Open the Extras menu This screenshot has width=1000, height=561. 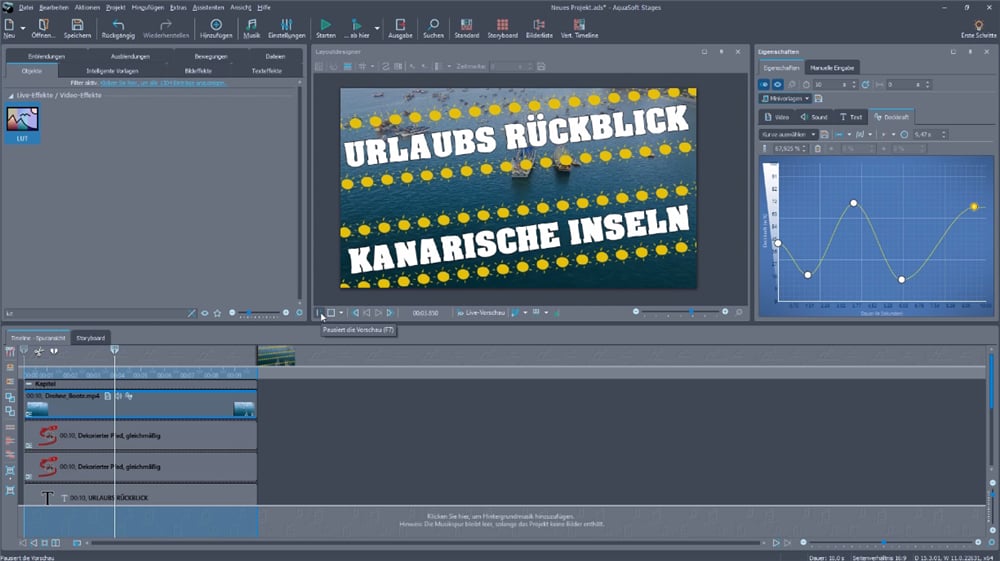click(178, 7)
